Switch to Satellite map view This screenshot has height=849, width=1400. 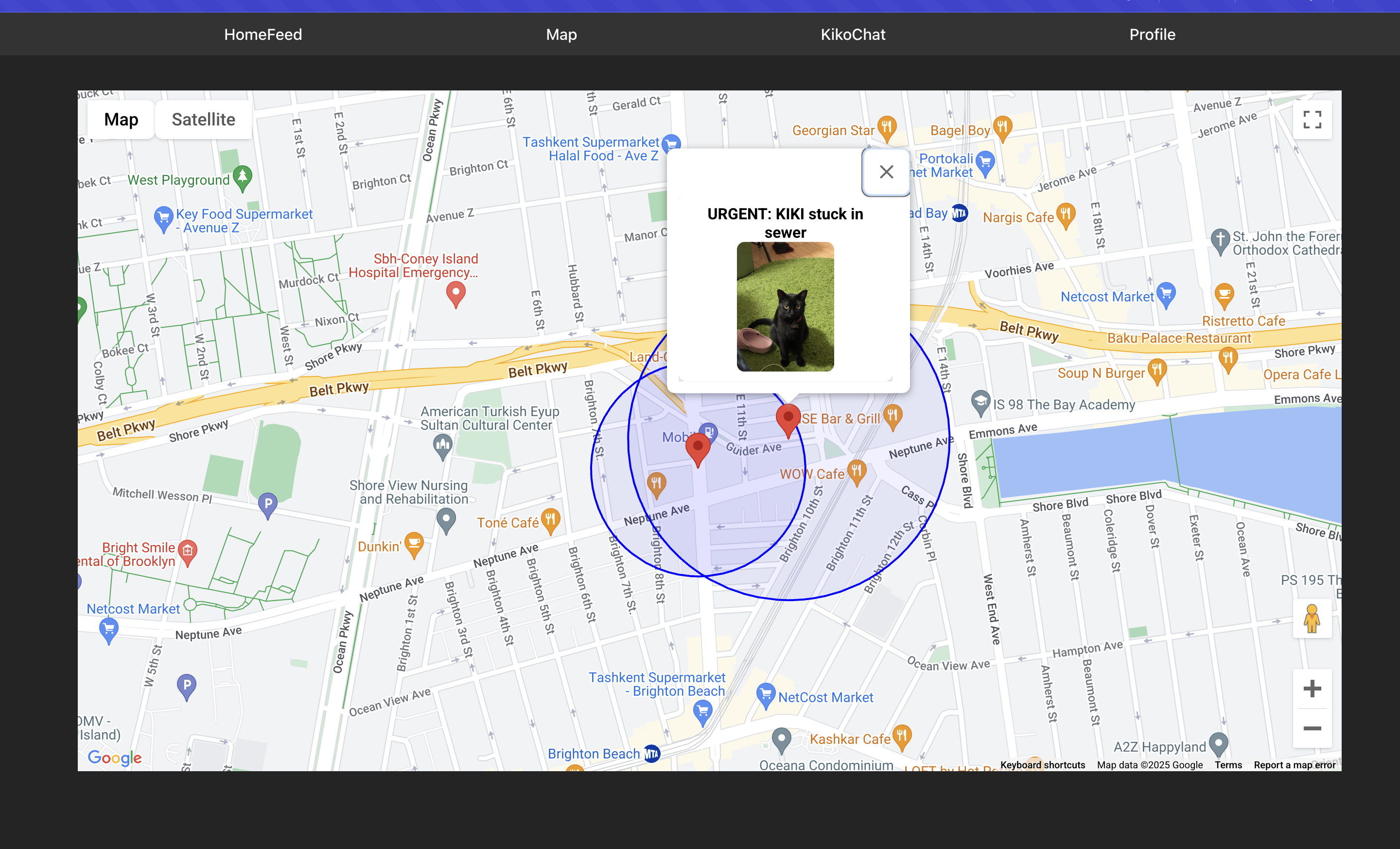203,119
